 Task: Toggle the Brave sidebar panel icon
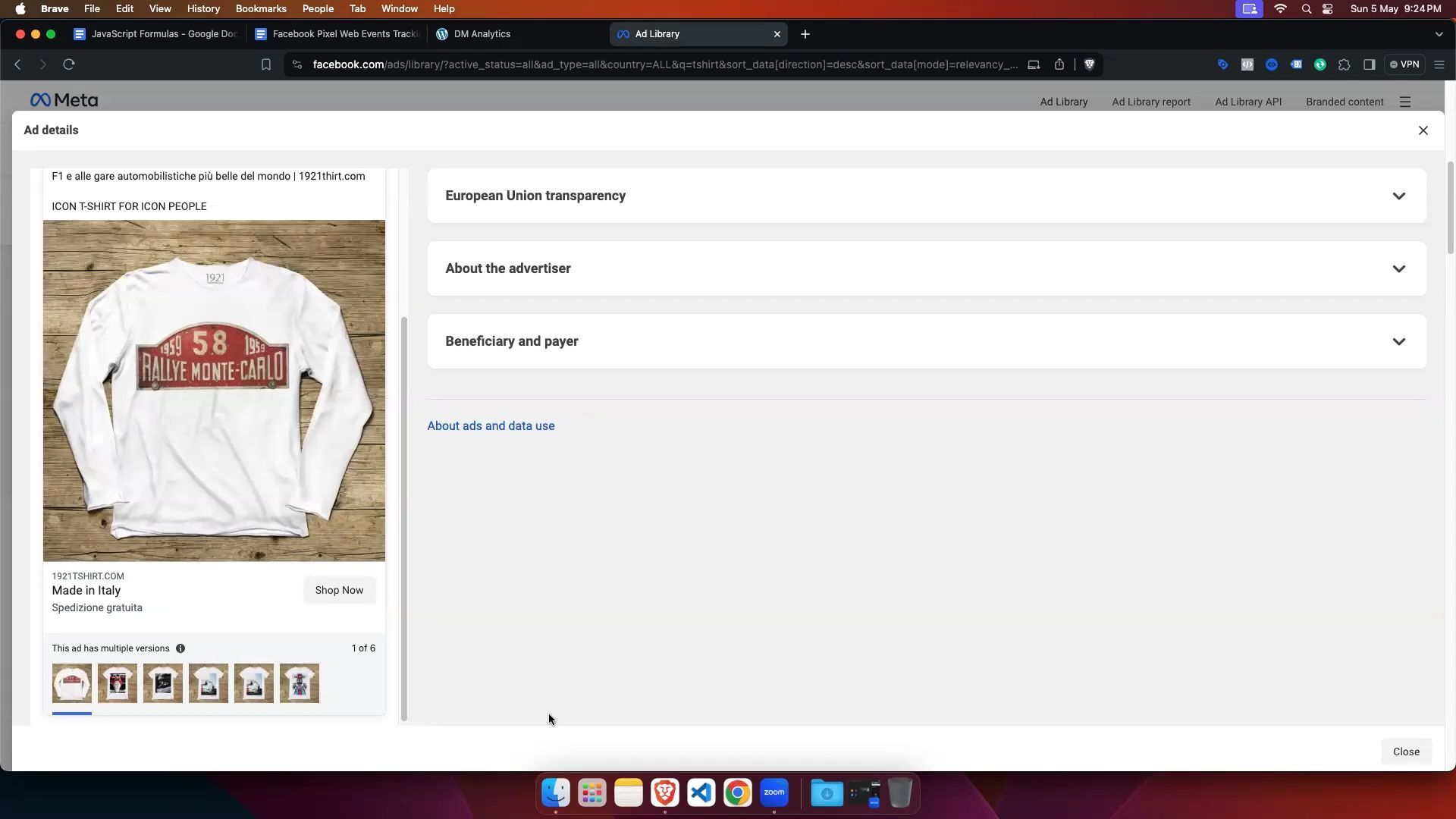click(1370, 64)
